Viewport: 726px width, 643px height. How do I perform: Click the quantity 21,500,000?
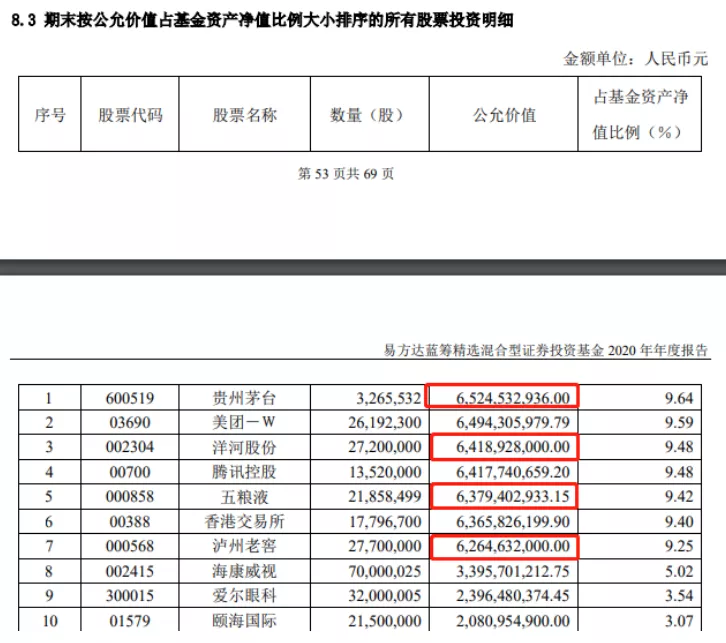[385, 621]
